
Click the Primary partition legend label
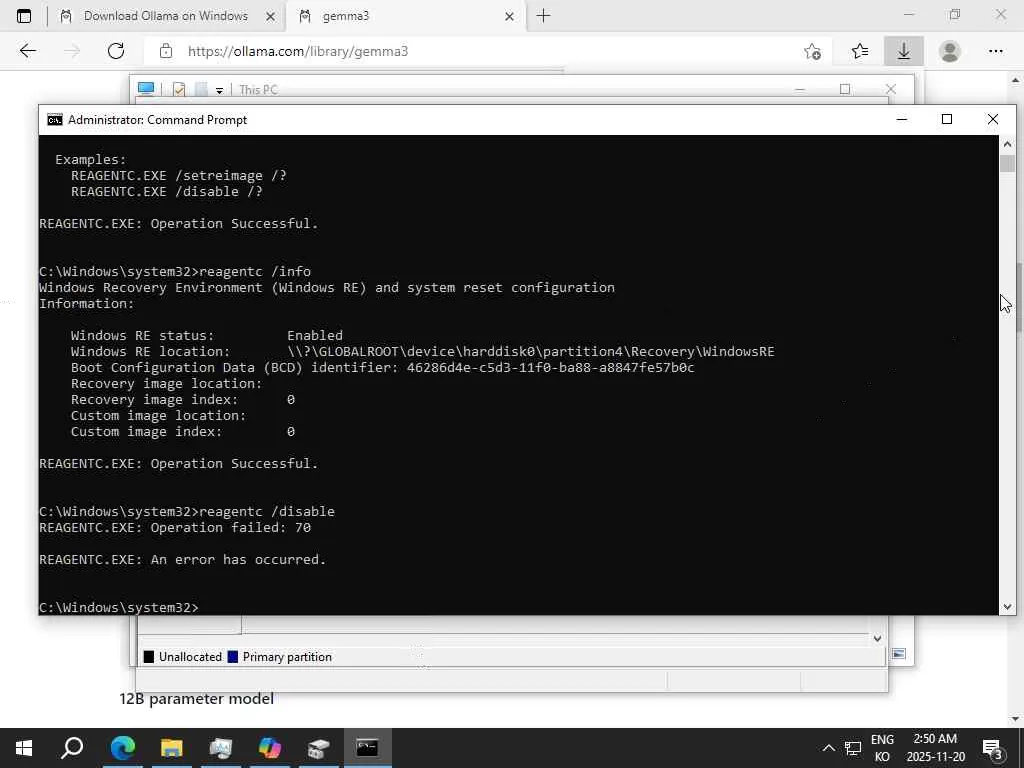point(287,657)
